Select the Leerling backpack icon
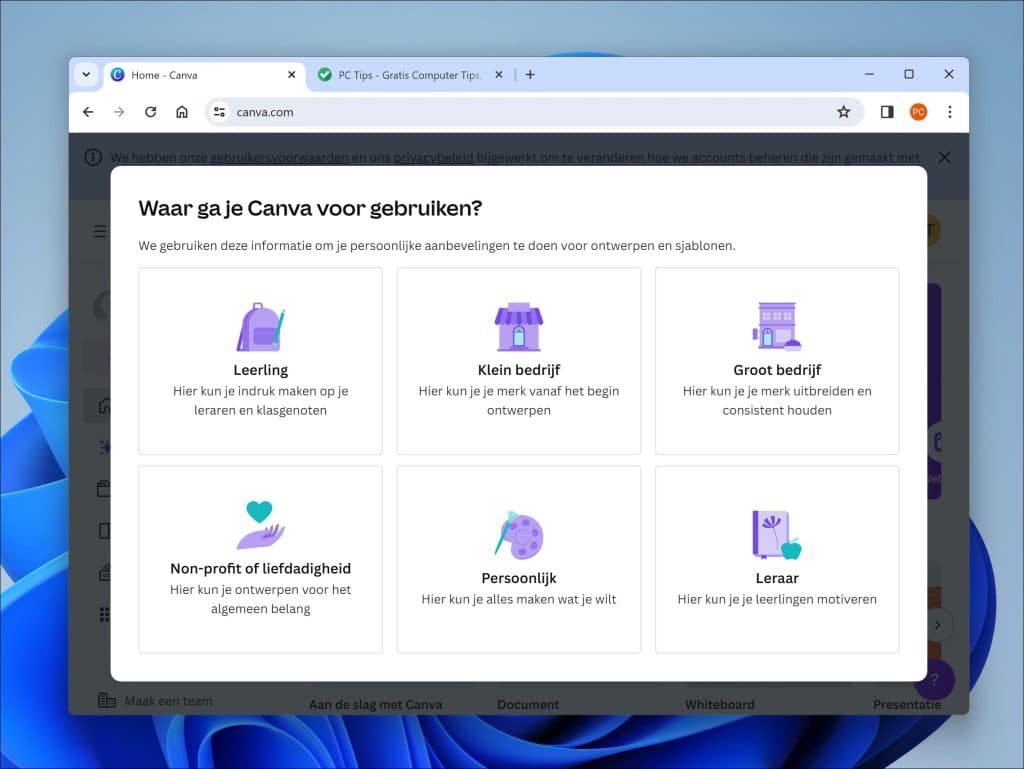The image size is (1024, 769). tap(261, 327)
